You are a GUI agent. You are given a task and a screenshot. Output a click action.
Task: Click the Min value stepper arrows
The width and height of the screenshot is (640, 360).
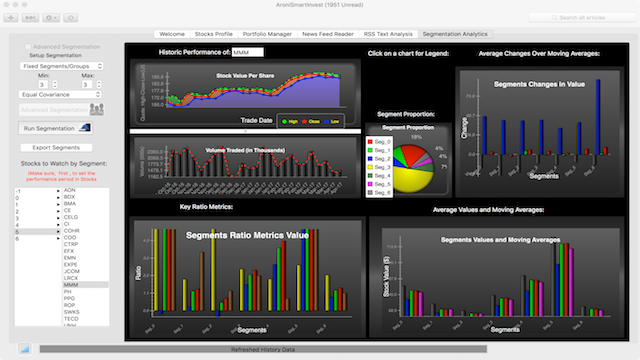55,84
